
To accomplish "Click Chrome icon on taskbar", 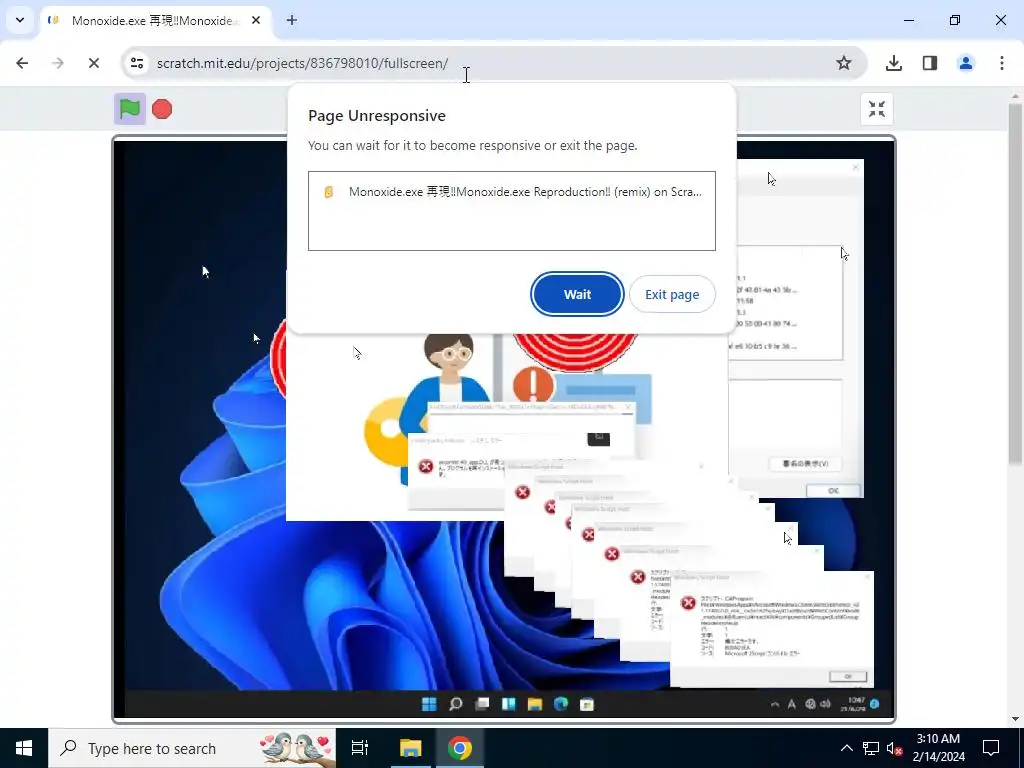I will [460, 748].
